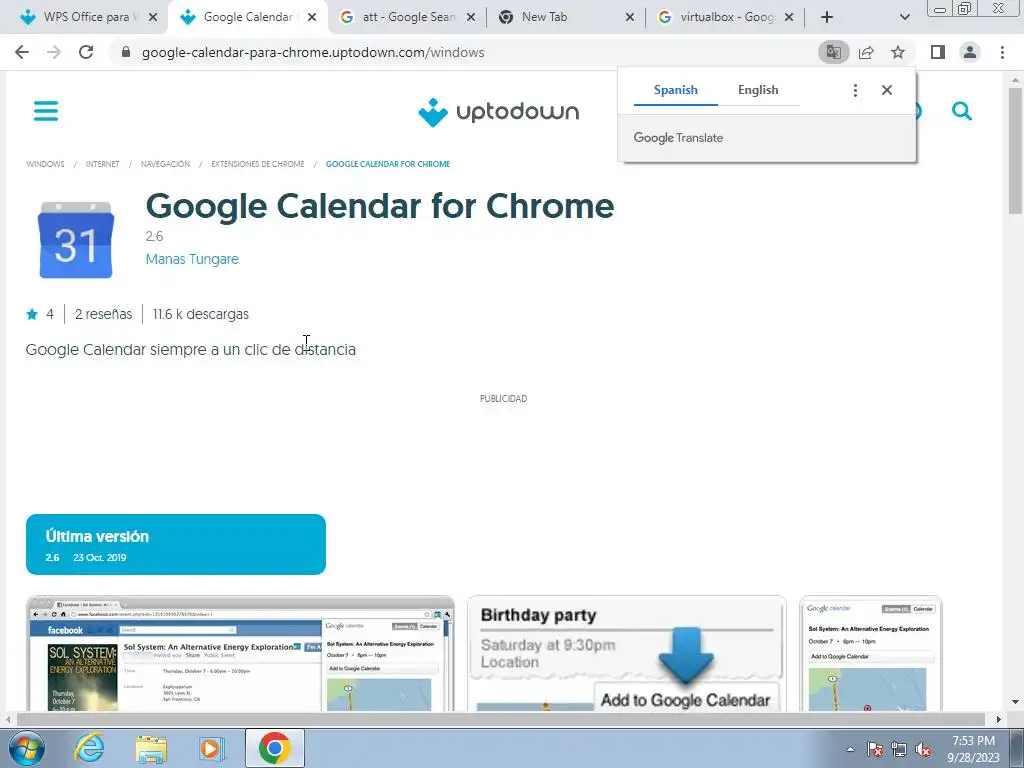The width and height of the screenshot is (1024, 768).
Task: Open WINDOWS breadcrumb link
Action: click(x=45, y=164)
